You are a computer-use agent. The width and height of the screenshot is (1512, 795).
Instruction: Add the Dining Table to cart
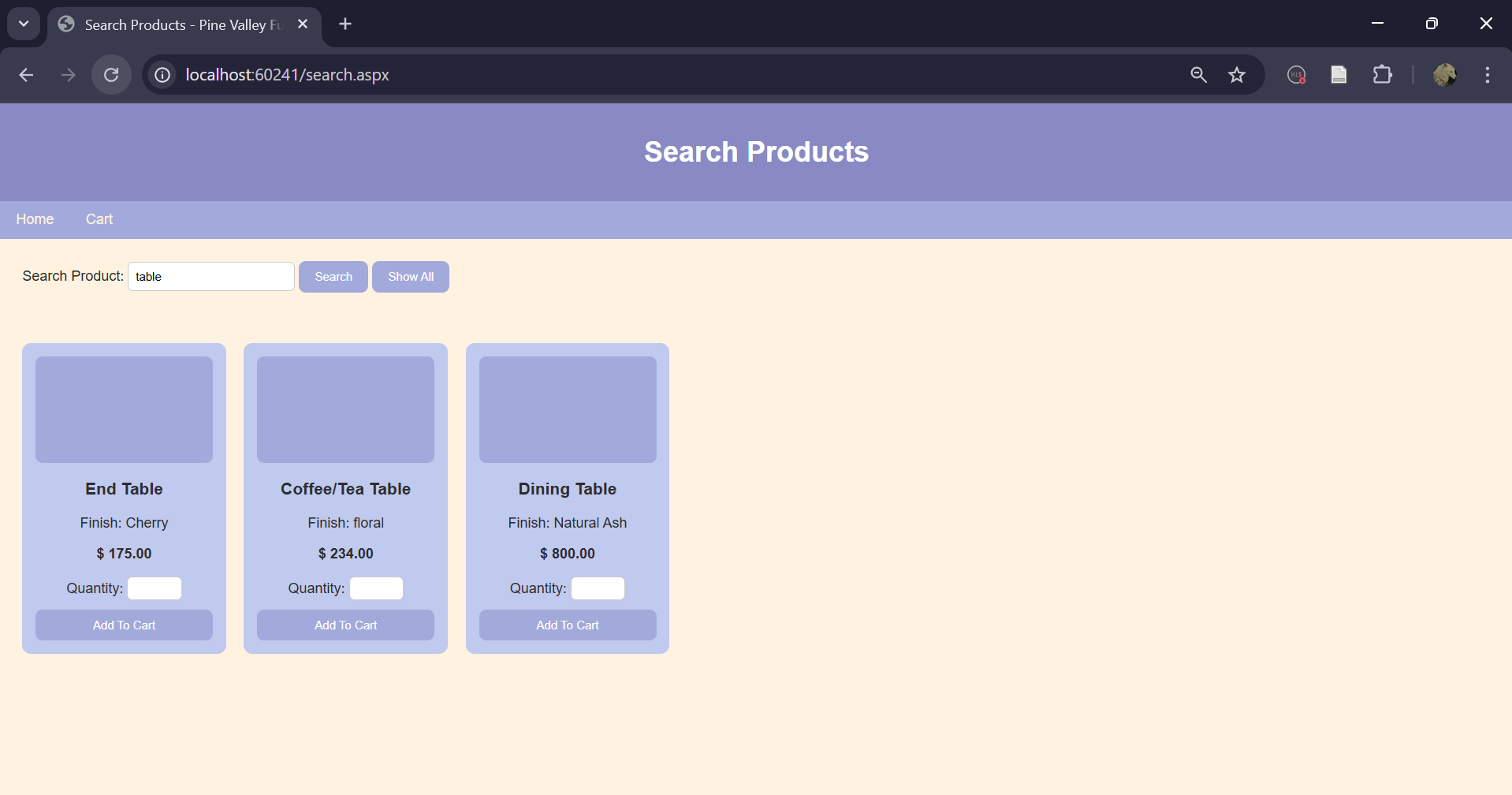point(567,625)
